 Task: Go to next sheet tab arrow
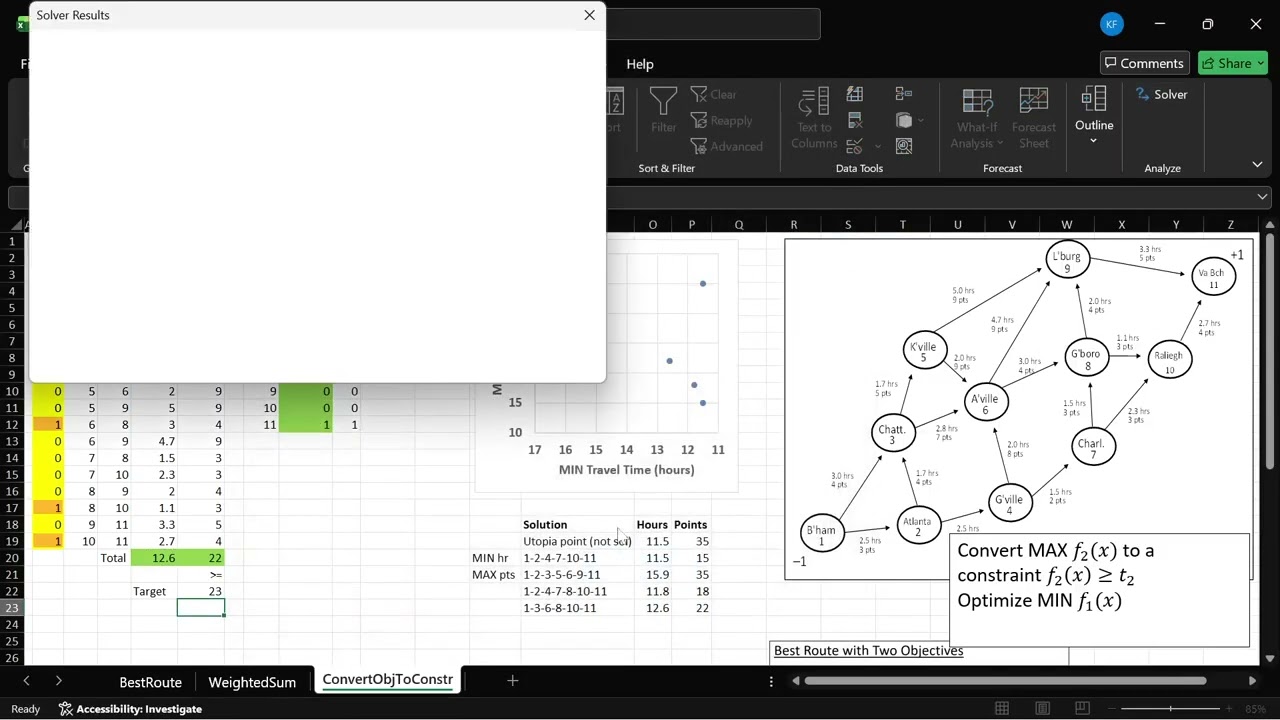(58, 681)
